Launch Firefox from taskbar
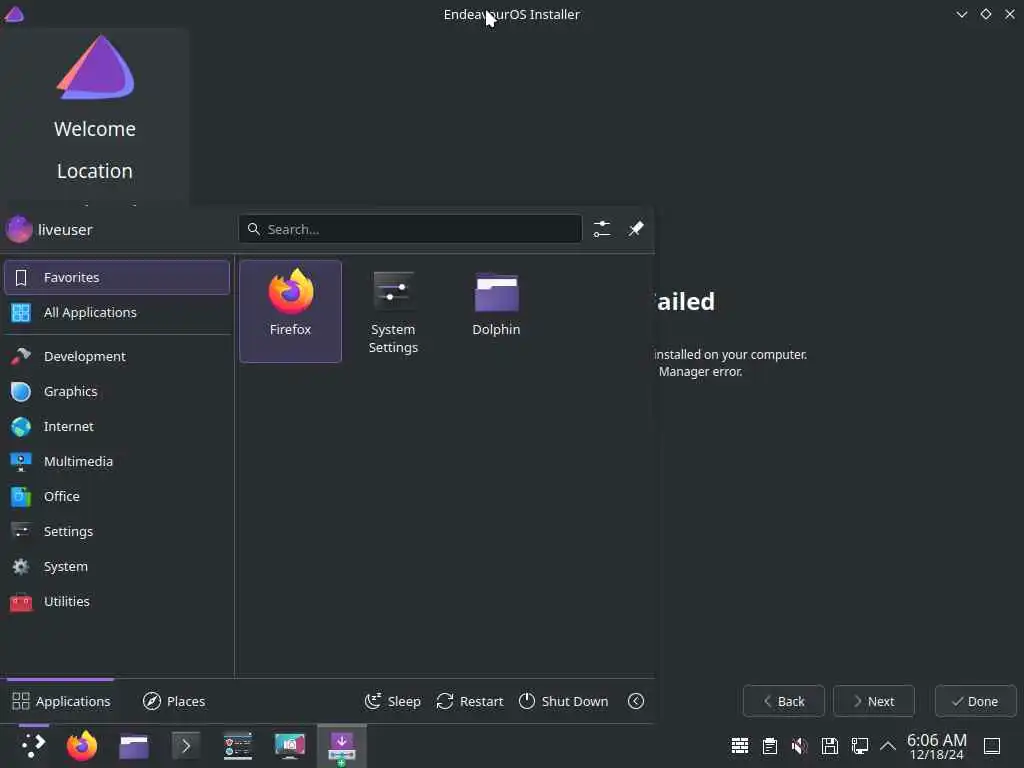The image size is (1024, 768). pyautogui.click(x=82, y=746)
